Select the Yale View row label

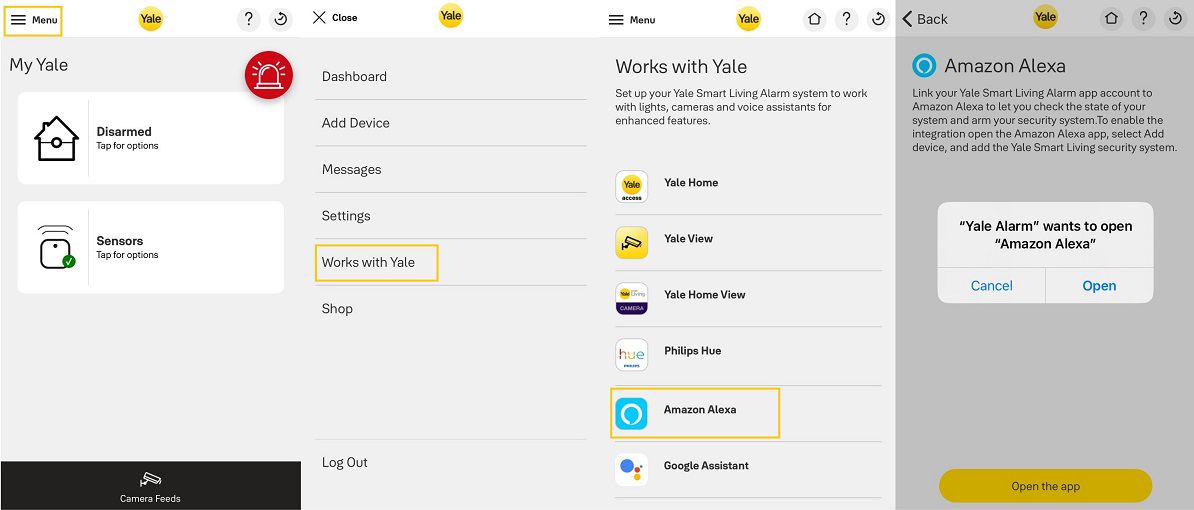[x=688, y=238]
